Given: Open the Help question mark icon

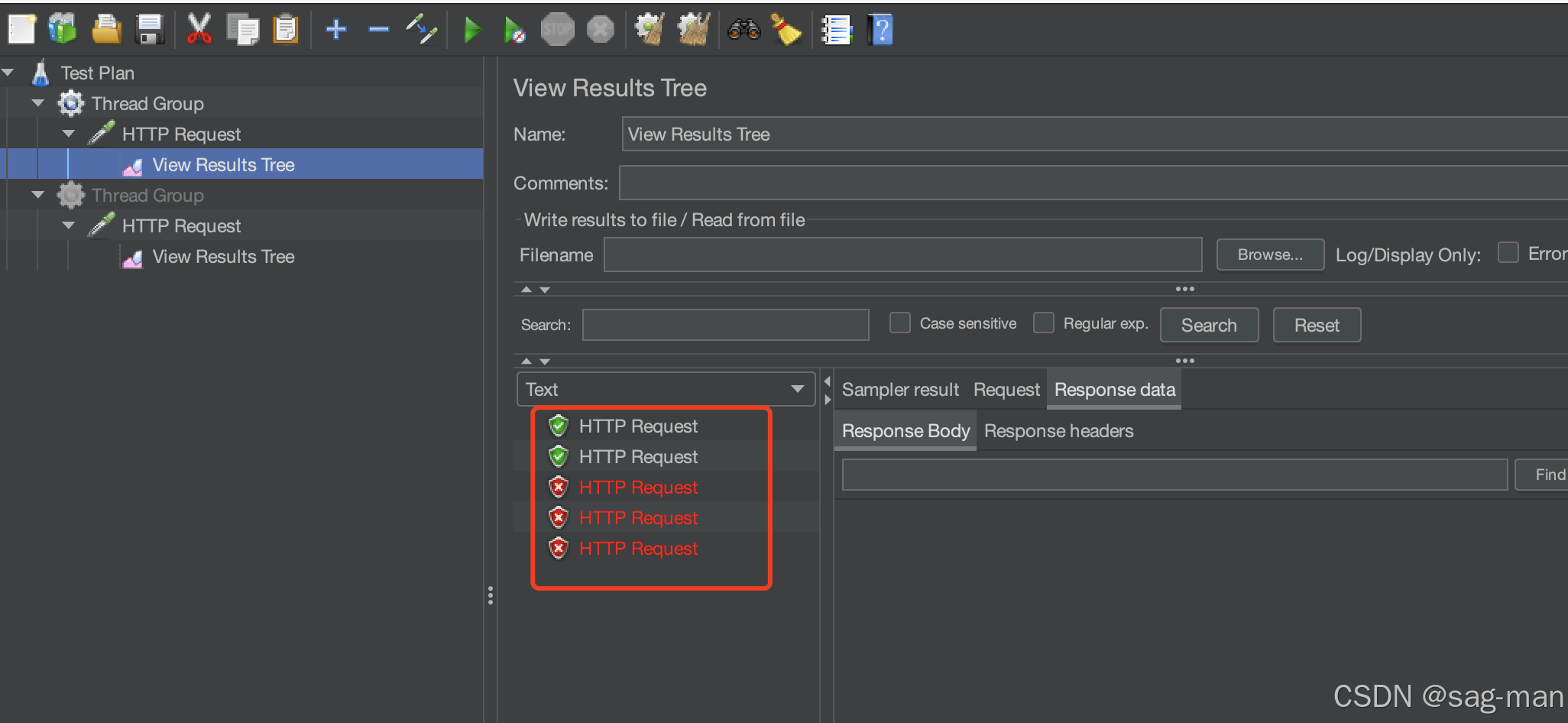Looking at the screenshot, I should [x=880, y=30].
